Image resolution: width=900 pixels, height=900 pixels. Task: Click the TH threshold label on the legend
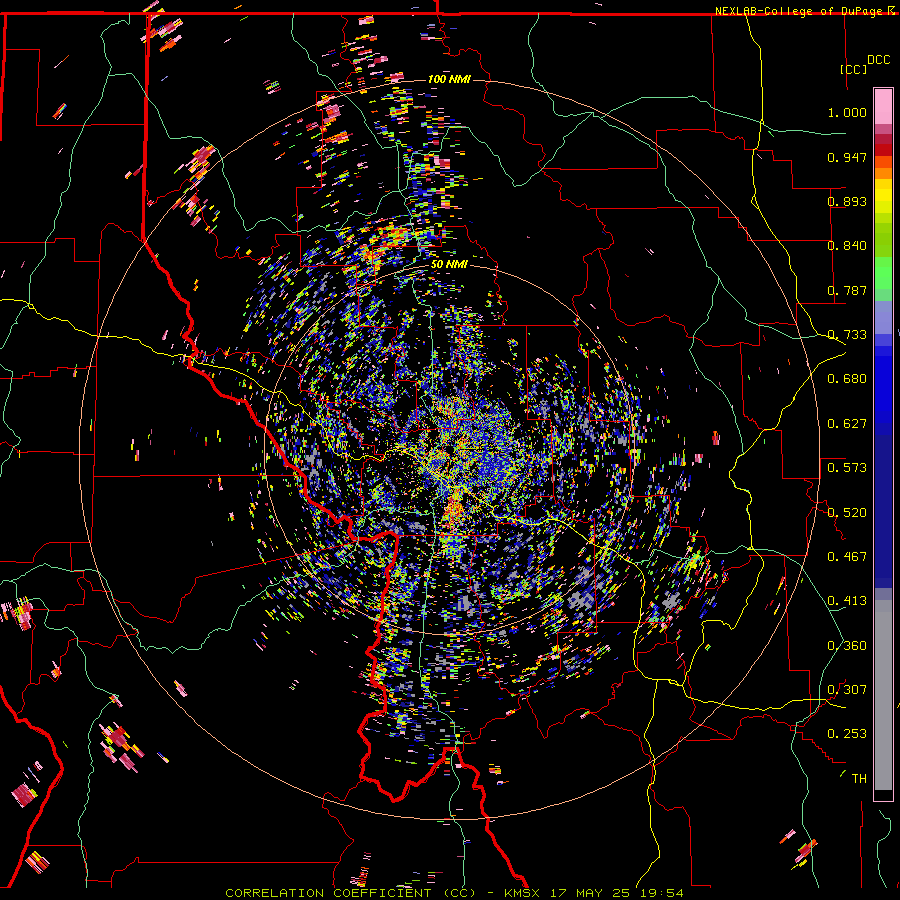coord(859,779)
